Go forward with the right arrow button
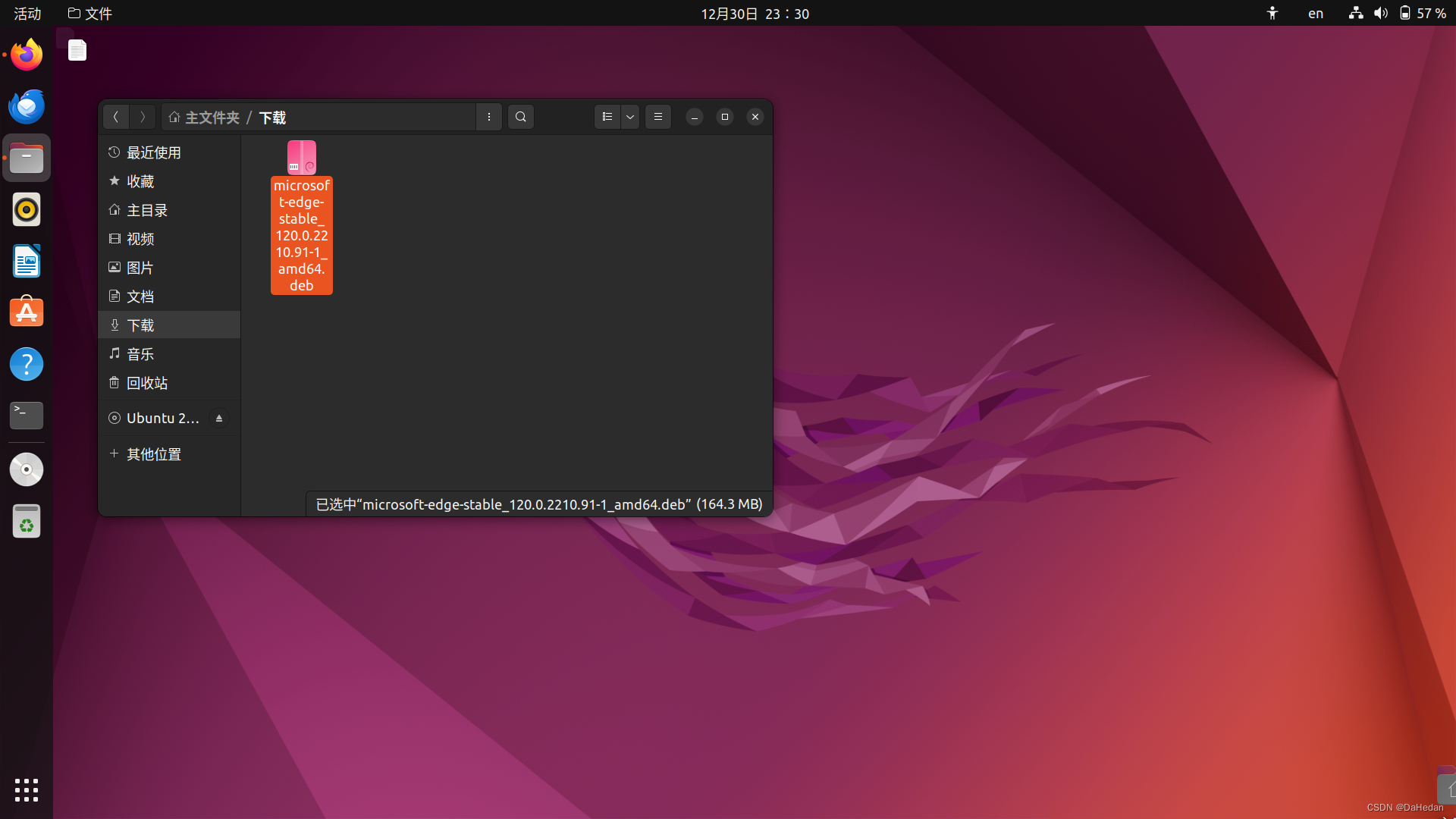 [143, 117]
